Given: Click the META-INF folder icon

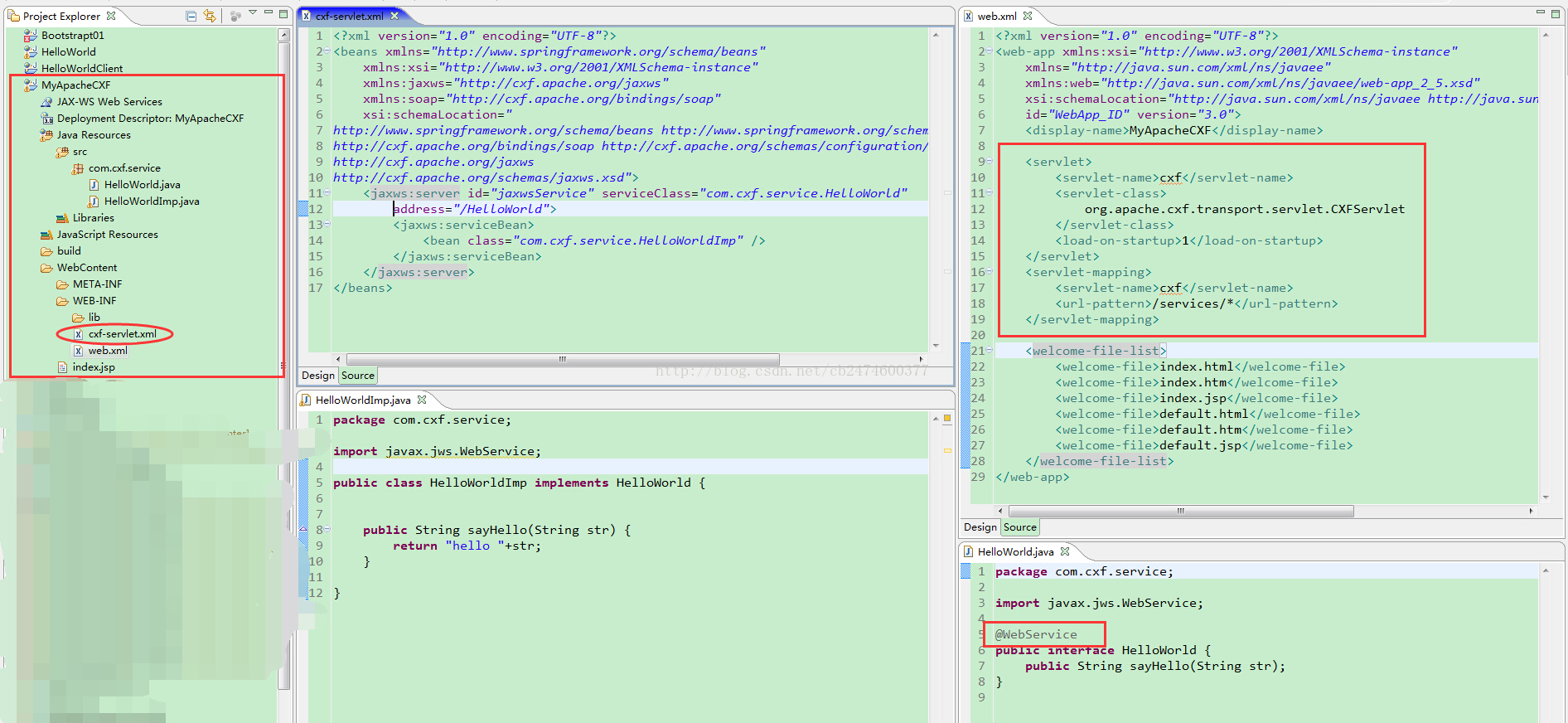Looking at the screenshot, I should pyautogui.click(x=62, y=284).
